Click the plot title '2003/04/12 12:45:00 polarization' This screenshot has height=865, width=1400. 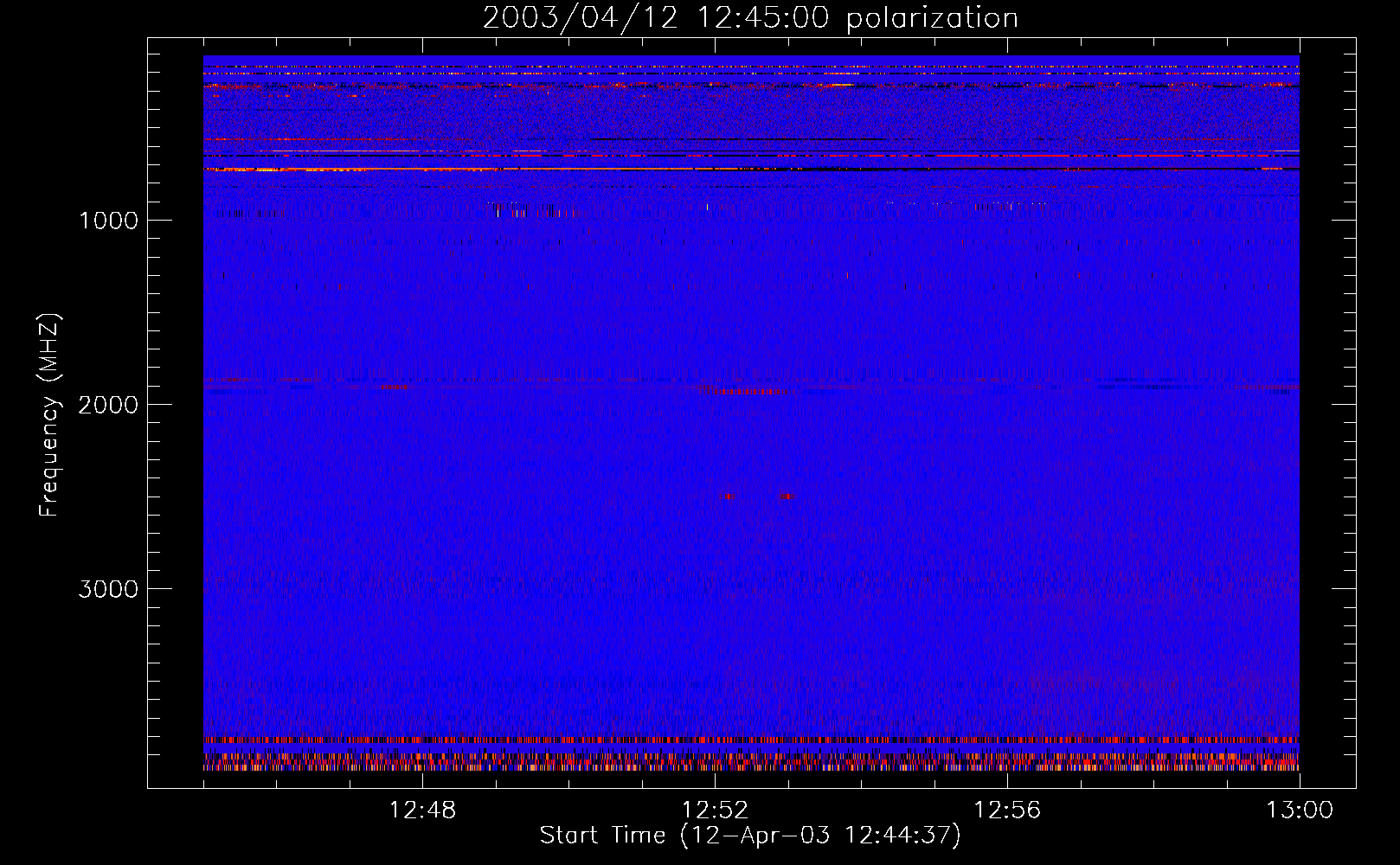(750, 18)
